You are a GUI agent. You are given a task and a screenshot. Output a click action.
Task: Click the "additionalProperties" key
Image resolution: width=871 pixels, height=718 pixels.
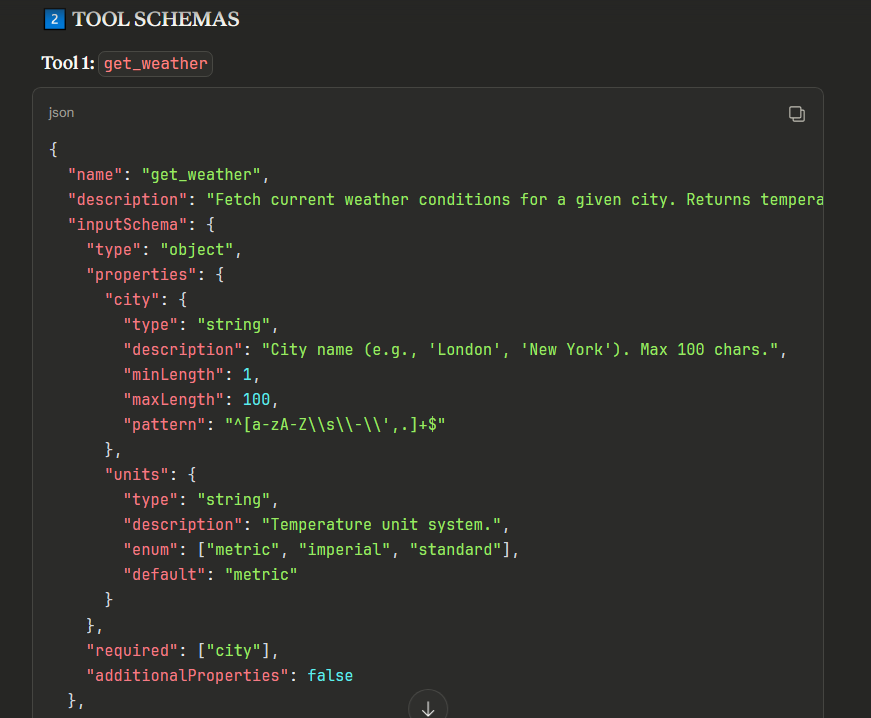(187, 675)
